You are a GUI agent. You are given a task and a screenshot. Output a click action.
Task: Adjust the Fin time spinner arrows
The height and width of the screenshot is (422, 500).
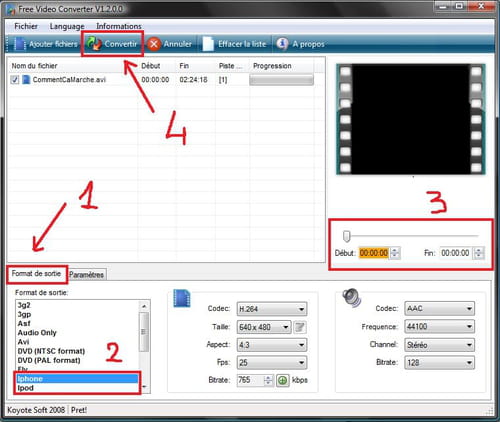(478, 253)
